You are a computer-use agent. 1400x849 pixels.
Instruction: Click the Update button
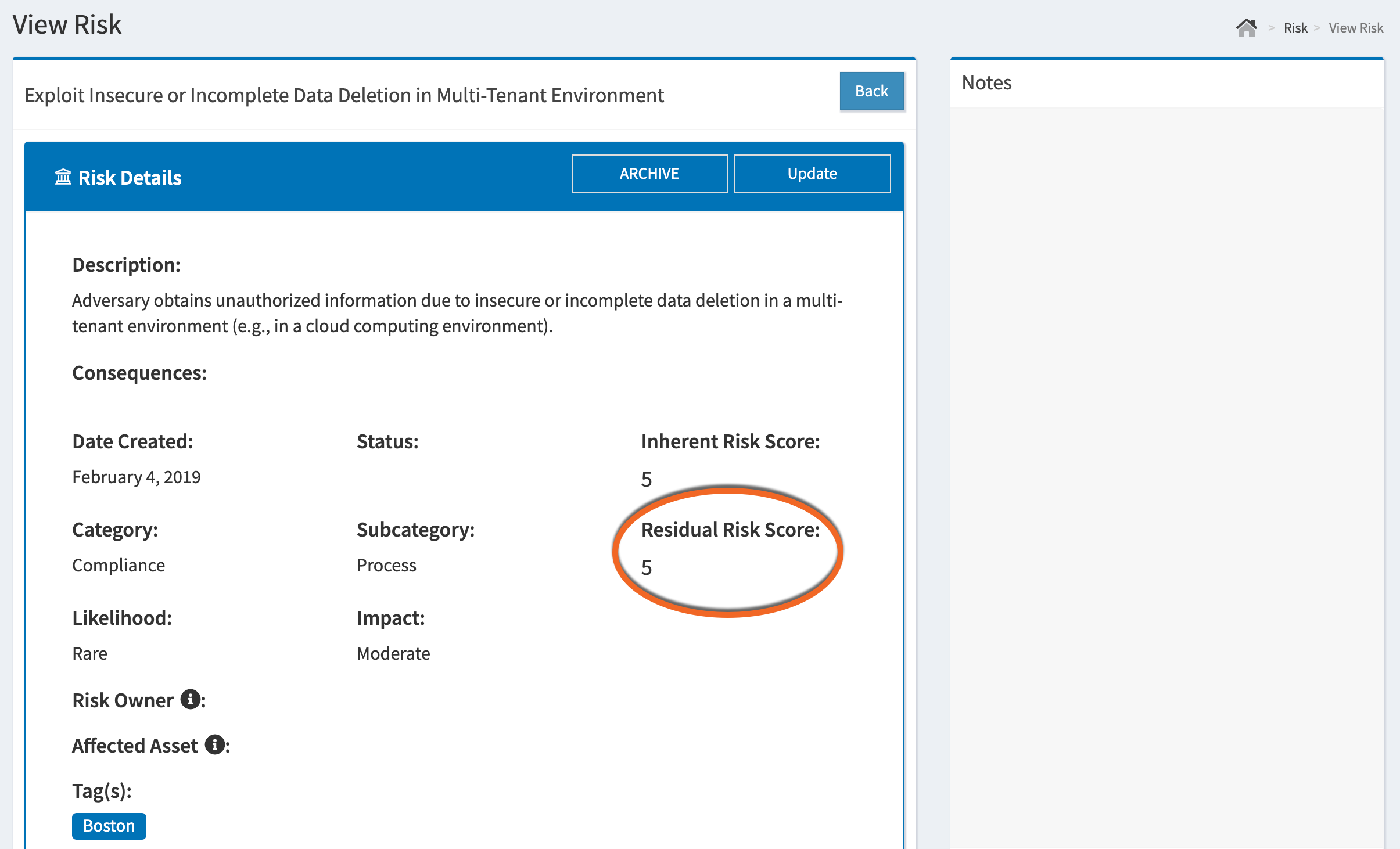[812, 172]
